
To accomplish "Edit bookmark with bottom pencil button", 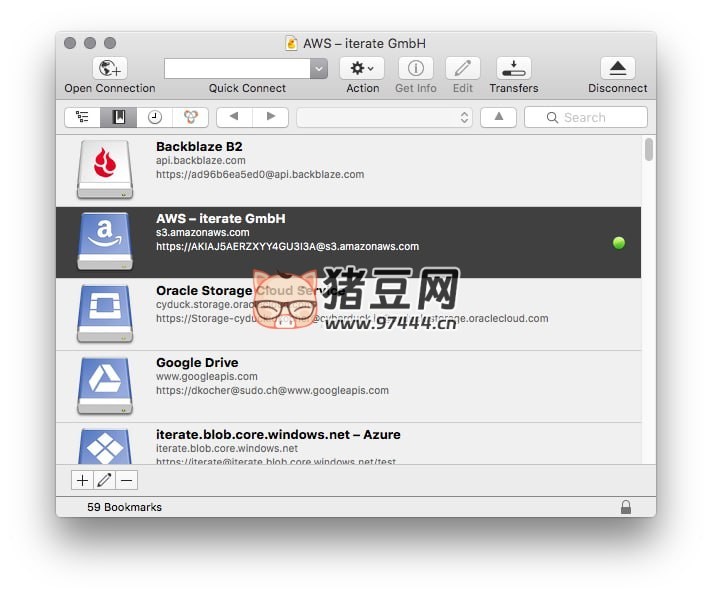I will 104,480.
